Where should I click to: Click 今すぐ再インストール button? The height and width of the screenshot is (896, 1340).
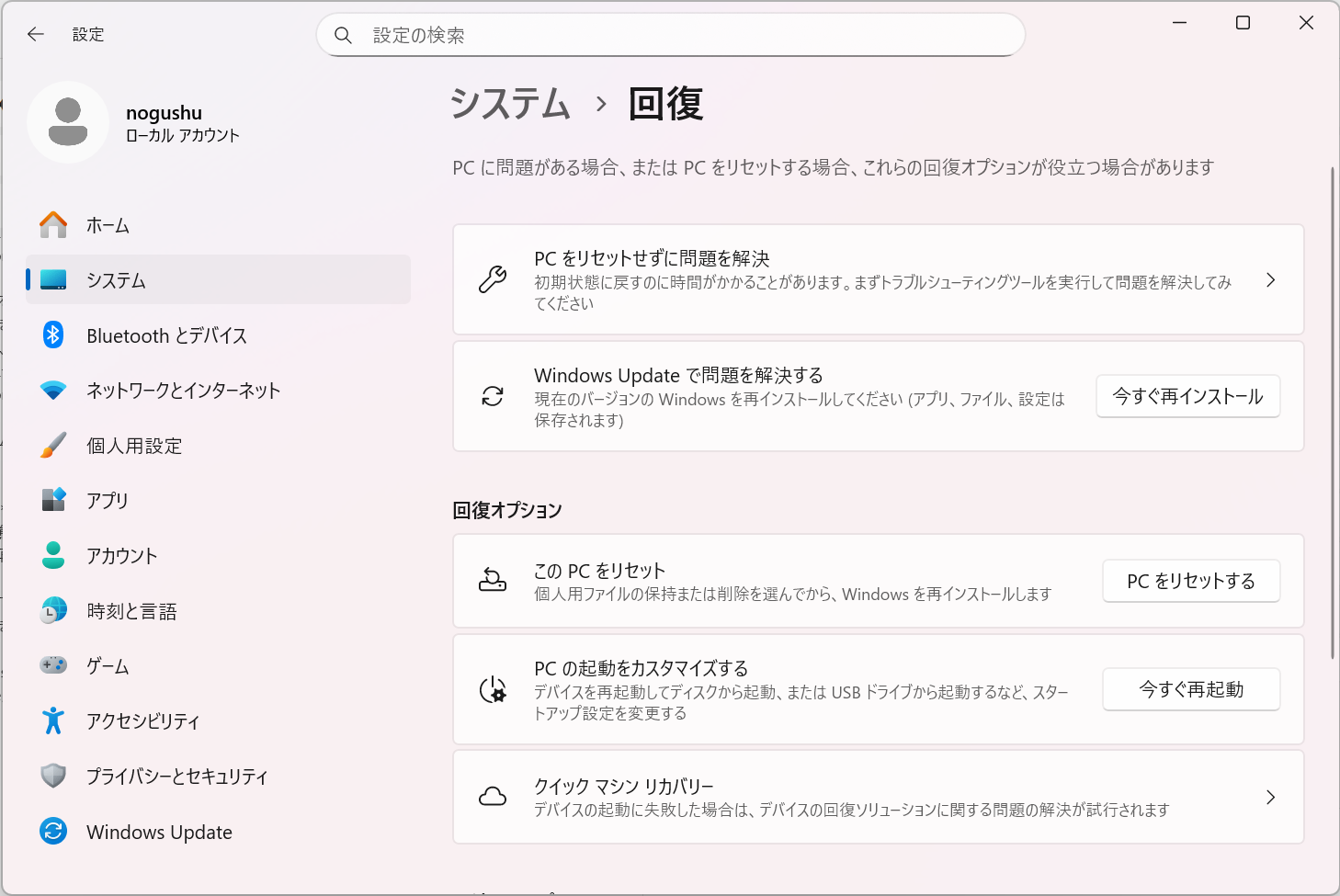click(x=1187, y=396)
